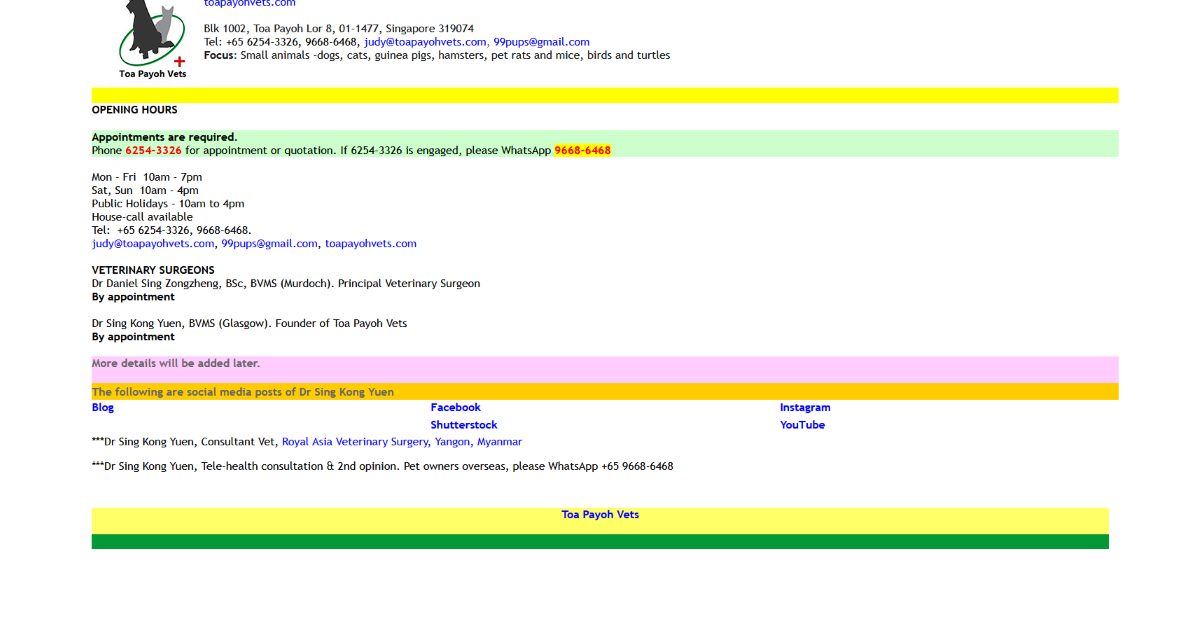Image resolution: width=1200 pixels, height=628 pixels.
Task: Click judy@toapayohvets.com email in header
Action: (x=425, y=42)
